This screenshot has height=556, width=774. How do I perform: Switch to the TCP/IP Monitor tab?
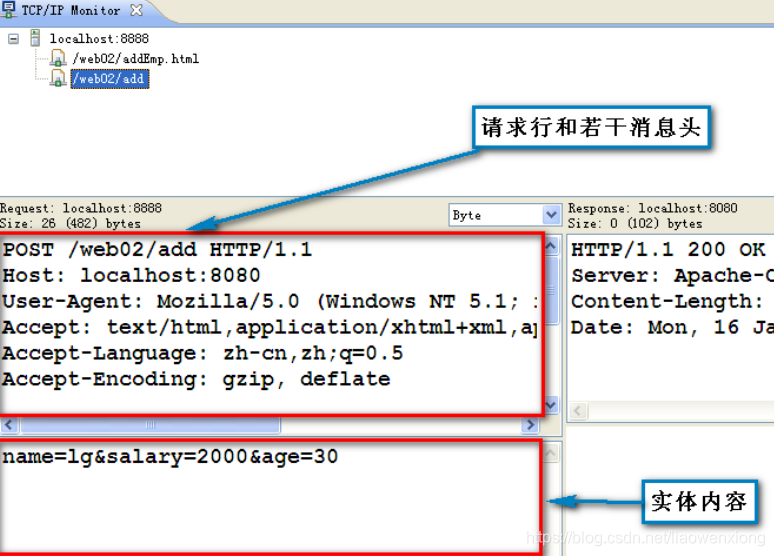click(x=71, y=10)
